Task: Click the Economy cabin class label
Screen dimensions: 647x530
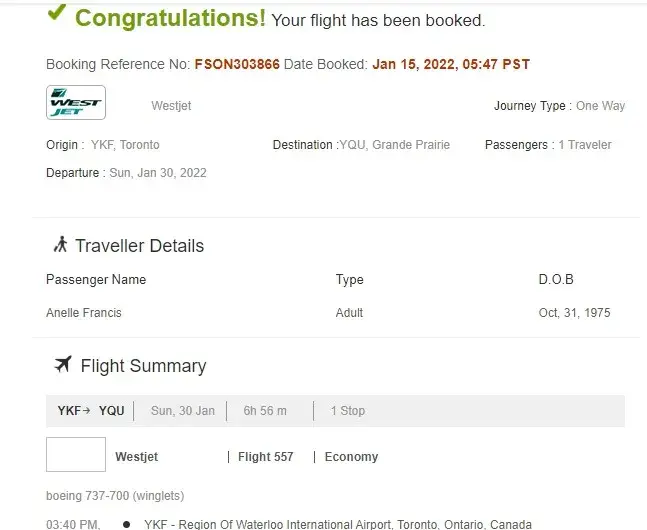Action: point(351,457)
